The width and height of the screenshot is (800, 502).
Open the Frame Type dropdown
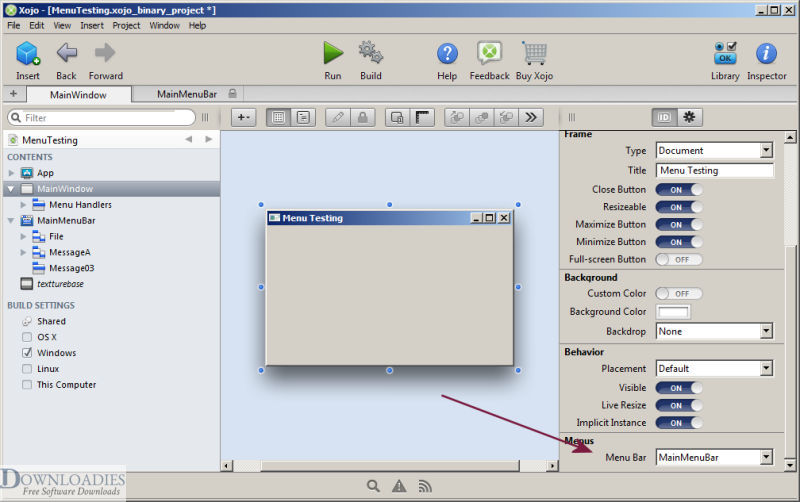click(x=765, y=151)
